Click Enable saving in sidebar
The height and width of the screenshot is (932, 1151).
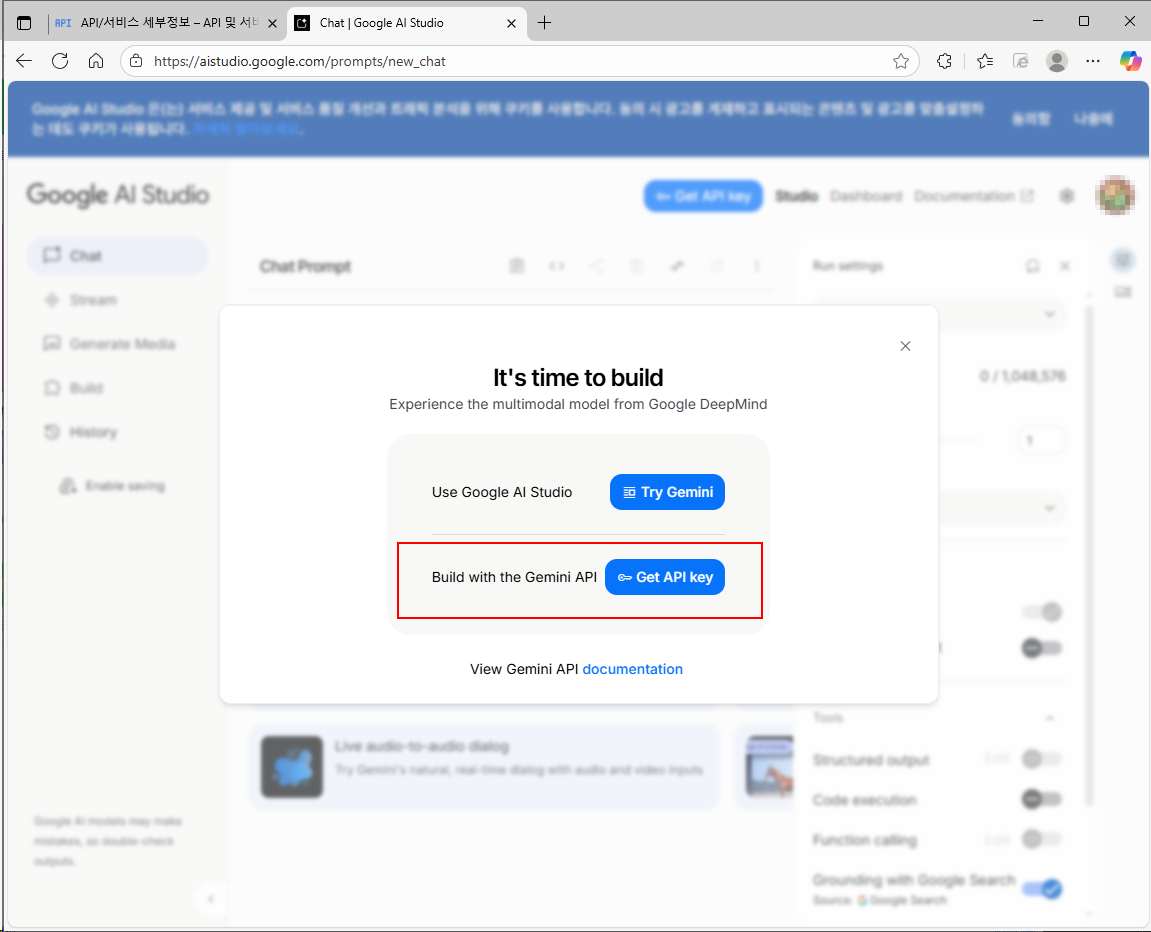(112, 486)
